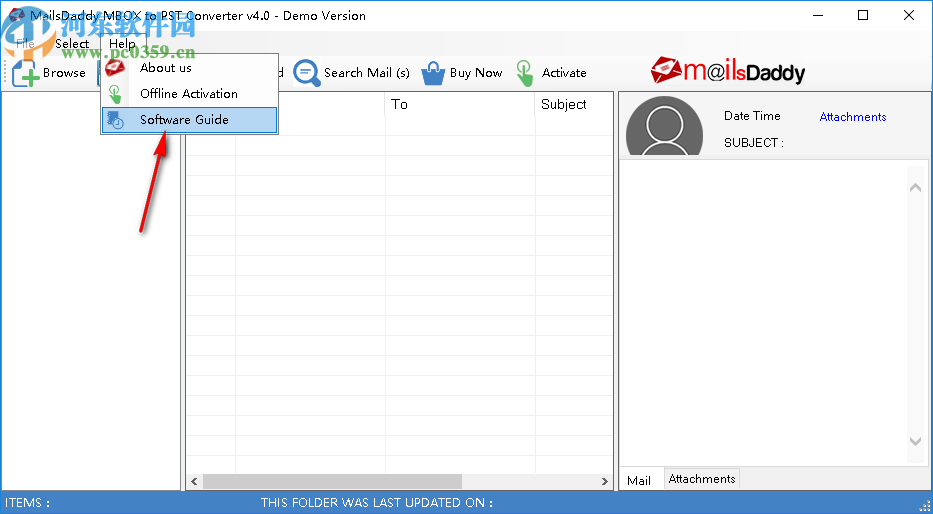
Task: Open Search Mail (s) tool
Action: 367,73
